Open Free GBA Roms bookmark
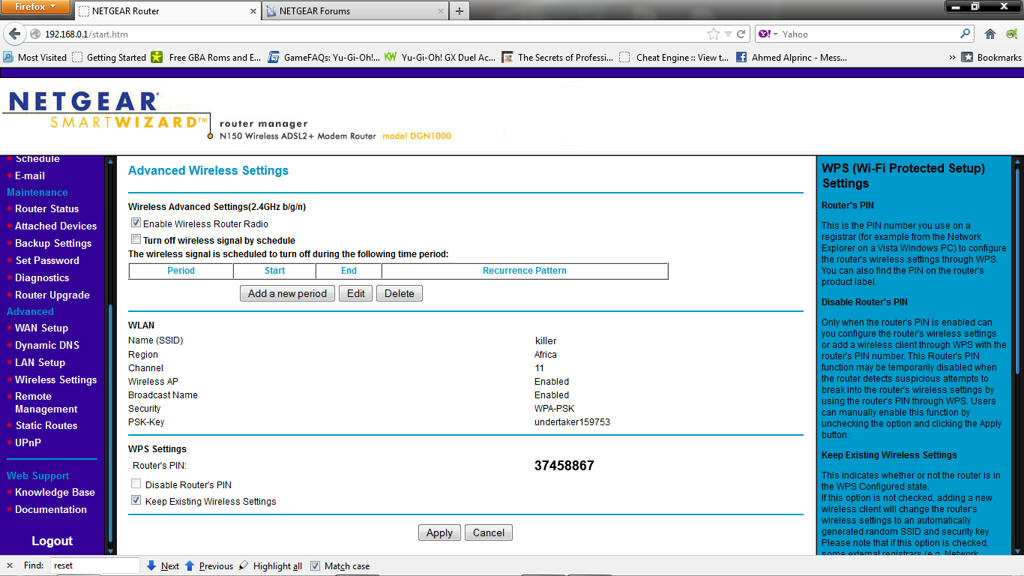The height and width of the screenshot is (576, 1024). [x=206, y=57]
